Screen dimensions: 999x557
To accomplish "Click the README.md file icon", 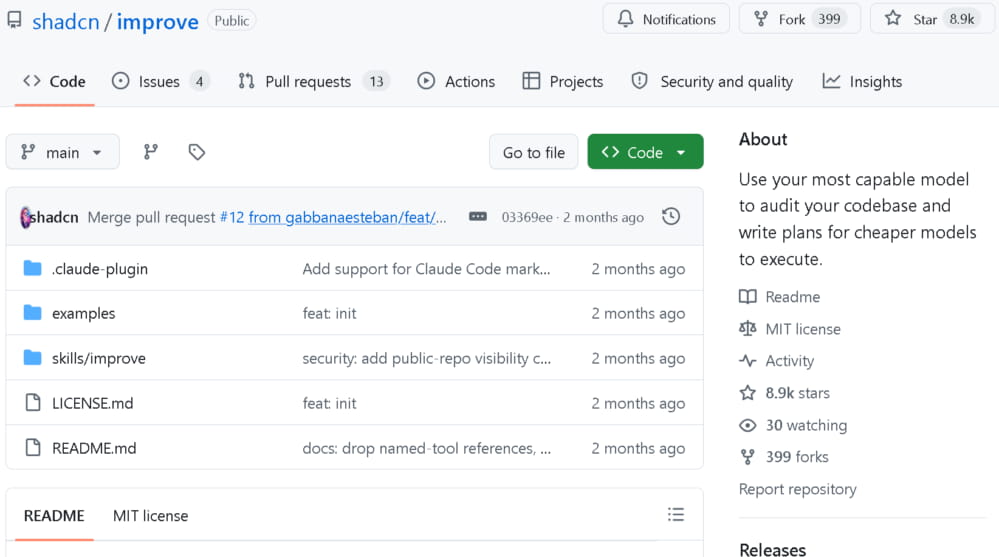I will point(32,447).
